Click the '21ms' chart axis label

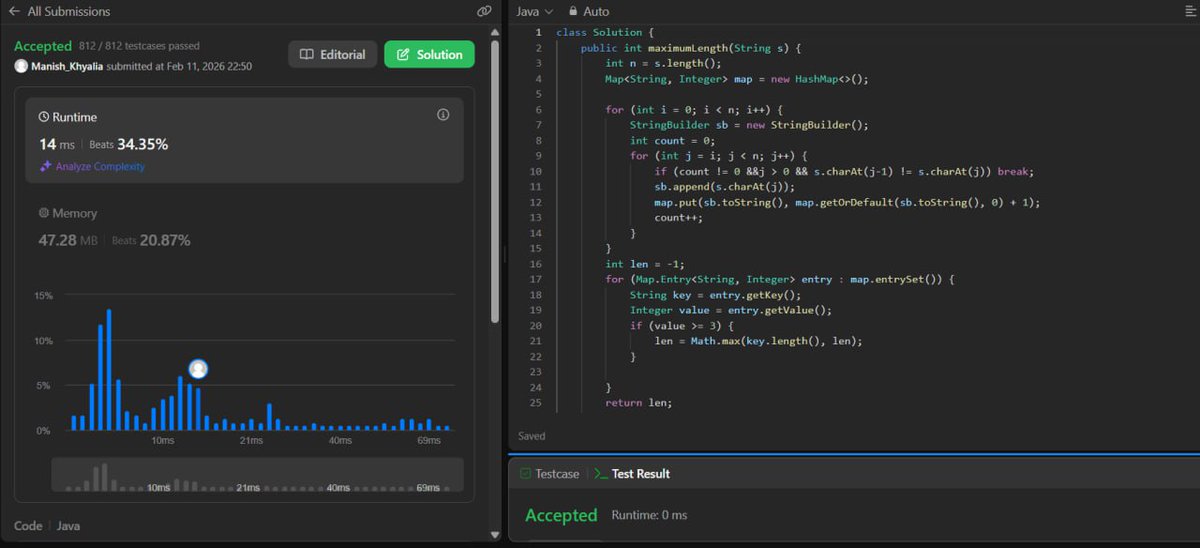tap(250, 441)
